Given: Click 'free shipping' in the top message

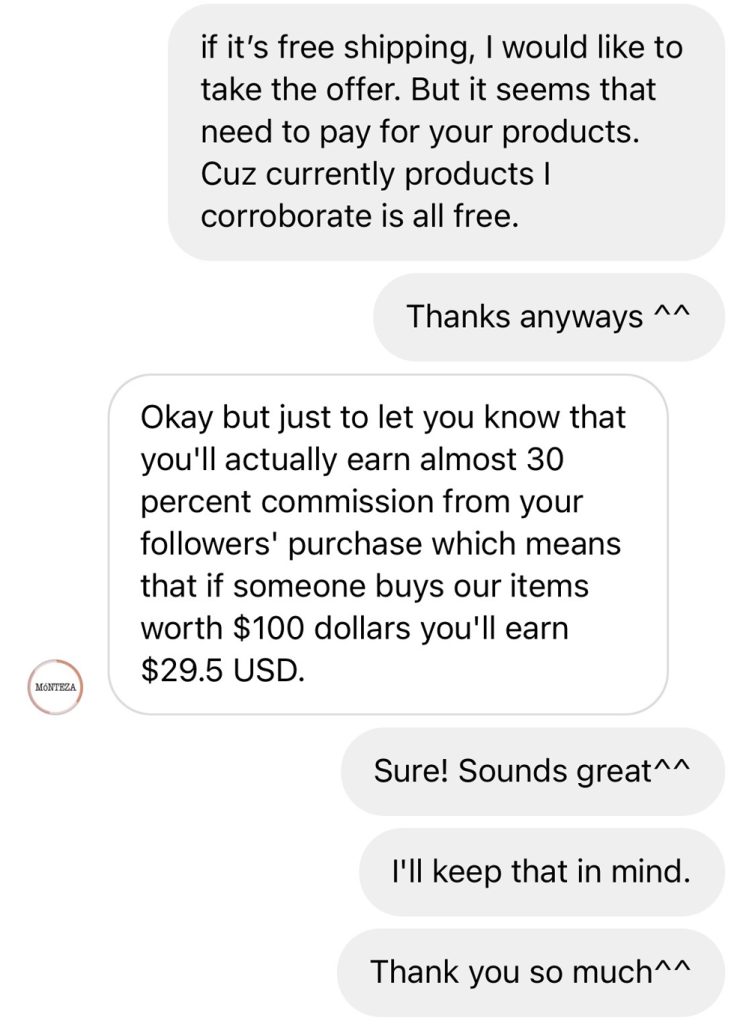Looking at the screenshot, I should (355, 47).
